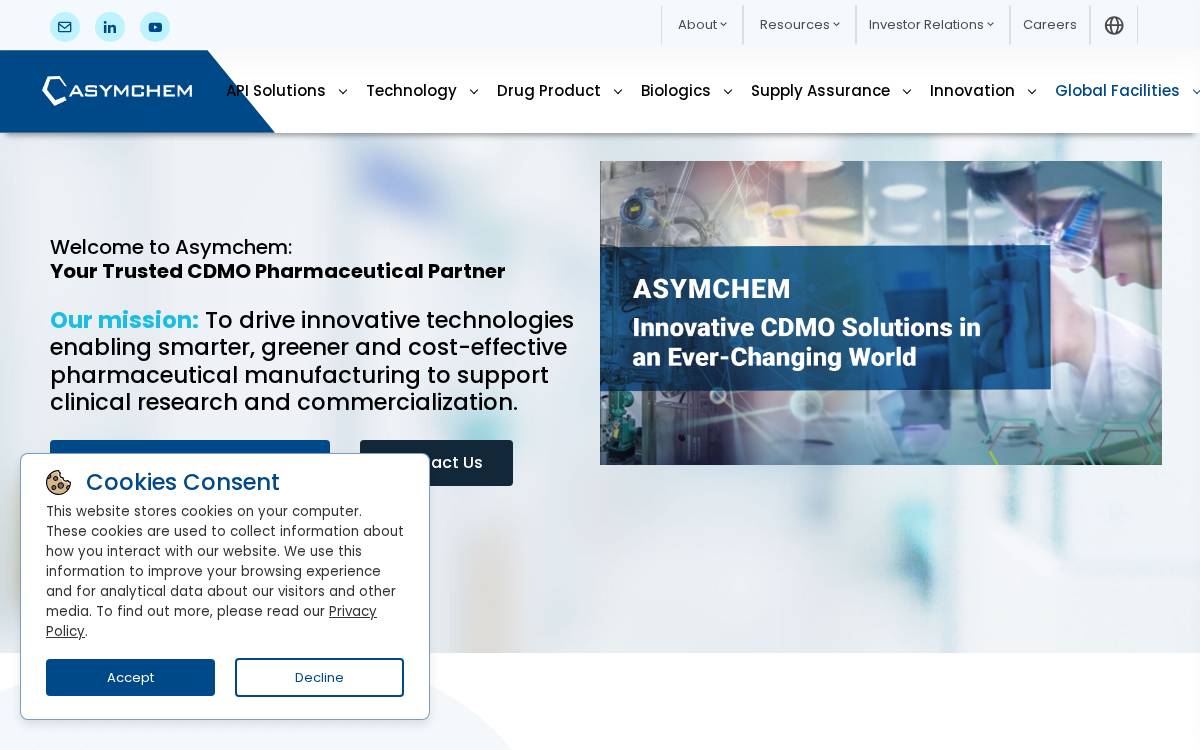Open the Innovation menu
Screen dimensions: 1200x750
(972, 91)
